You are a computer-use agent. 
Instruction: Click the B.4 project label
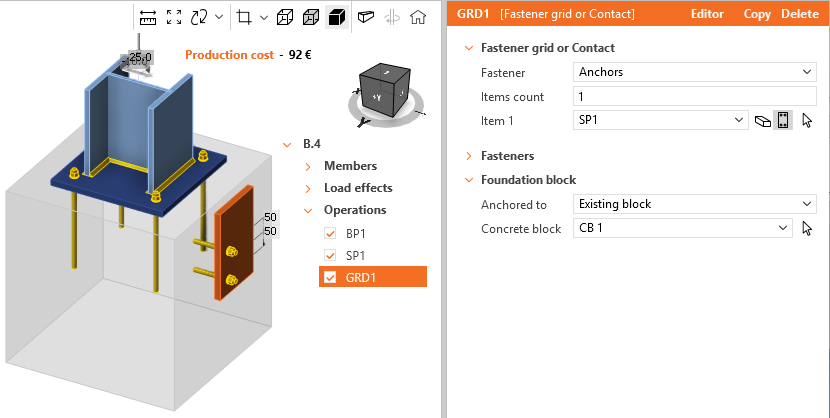(312, 144)
